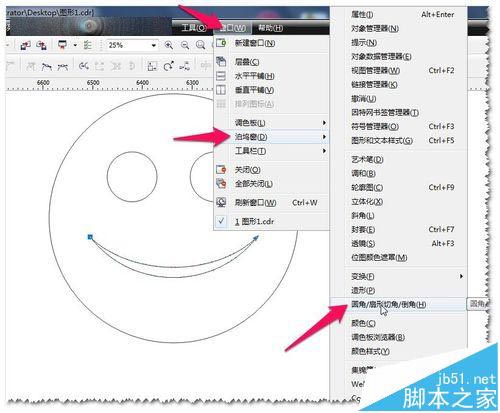Click the third zoom magnifier icon
Viewport: 500px width, 413px height.
pyautogui.click(x=200, y=45)
